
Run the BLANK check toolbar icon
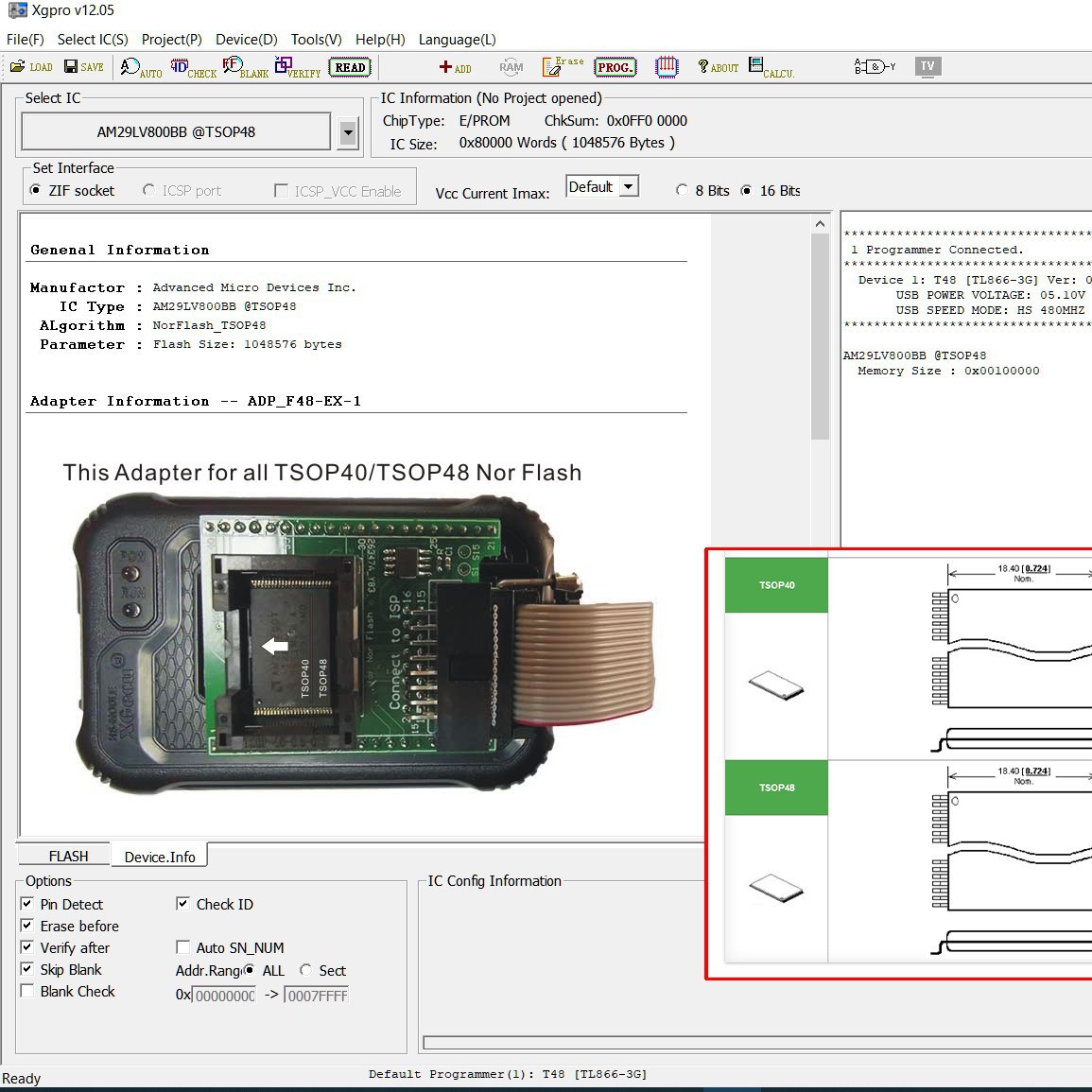[x=245, y=67]
